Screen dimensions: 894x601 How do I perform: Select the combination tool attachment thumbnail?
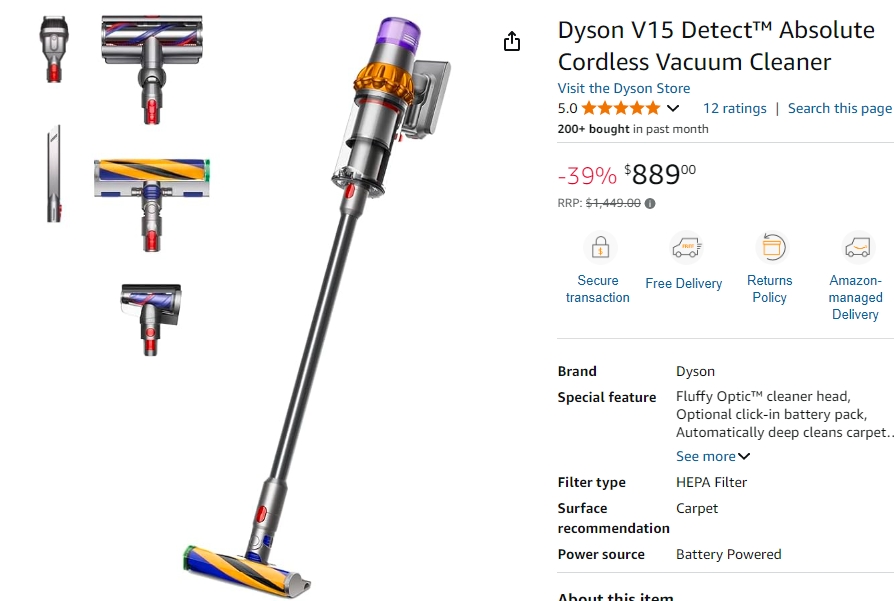coord(54,49)
